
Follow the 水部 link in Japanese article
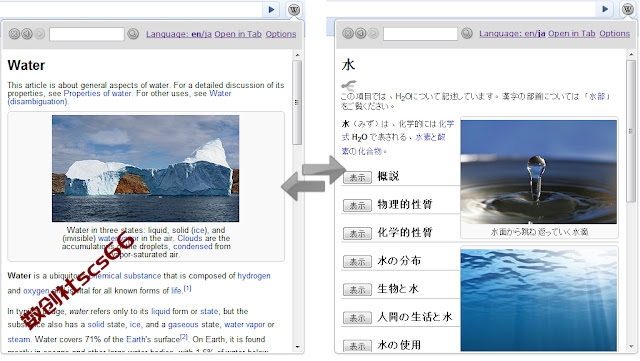[x=596, y=96]
